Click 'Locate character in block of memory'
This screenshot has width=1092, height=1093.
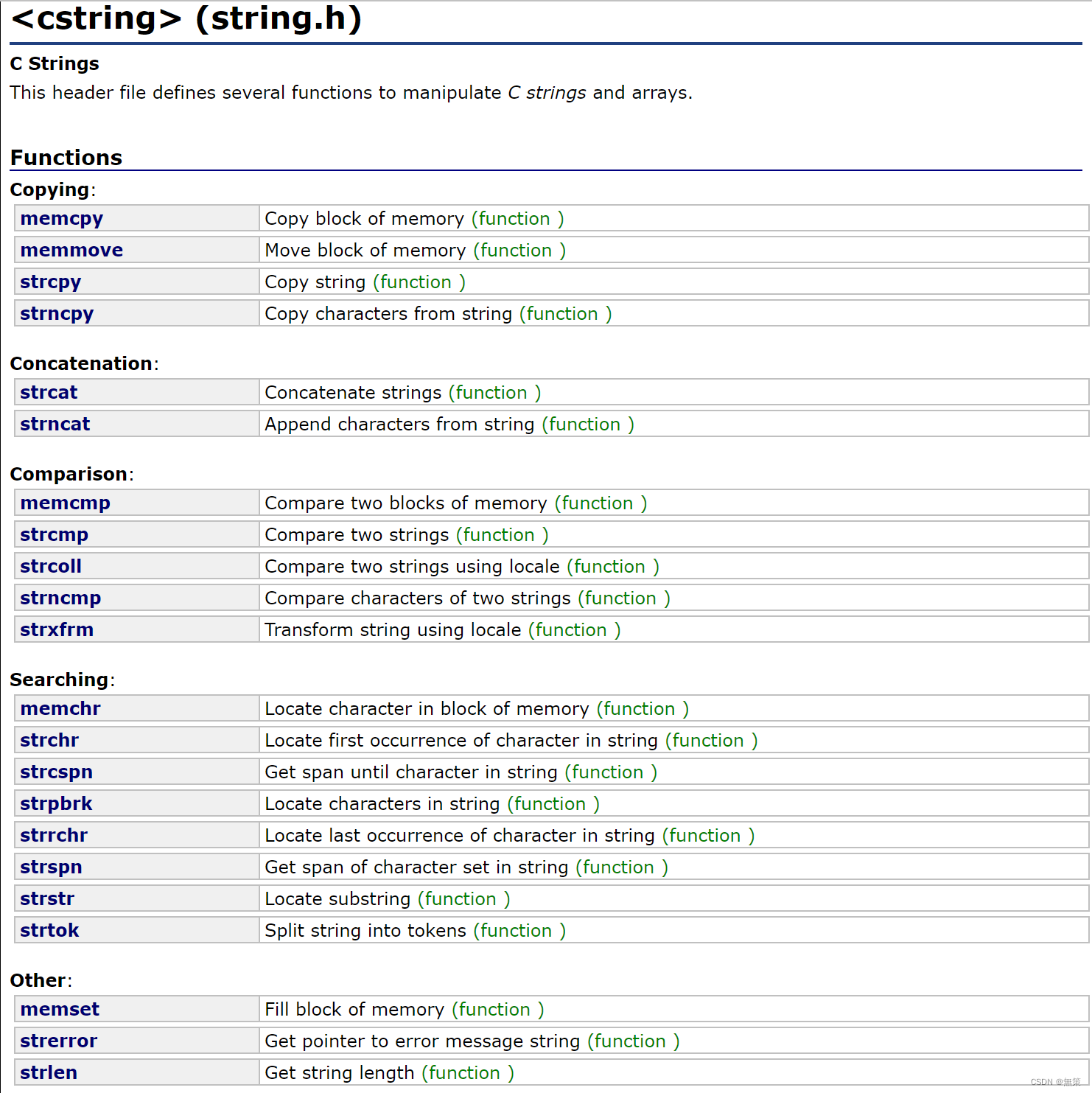point(427,709)
